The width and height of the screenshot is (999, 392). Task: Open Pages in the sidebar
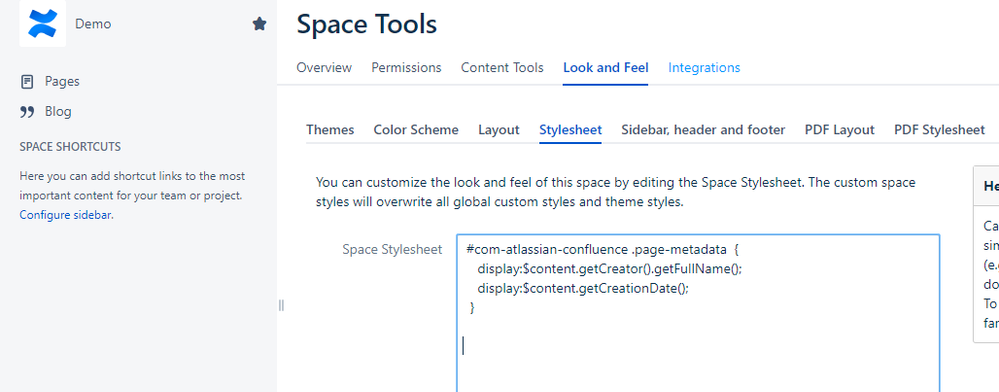[62, 82]
